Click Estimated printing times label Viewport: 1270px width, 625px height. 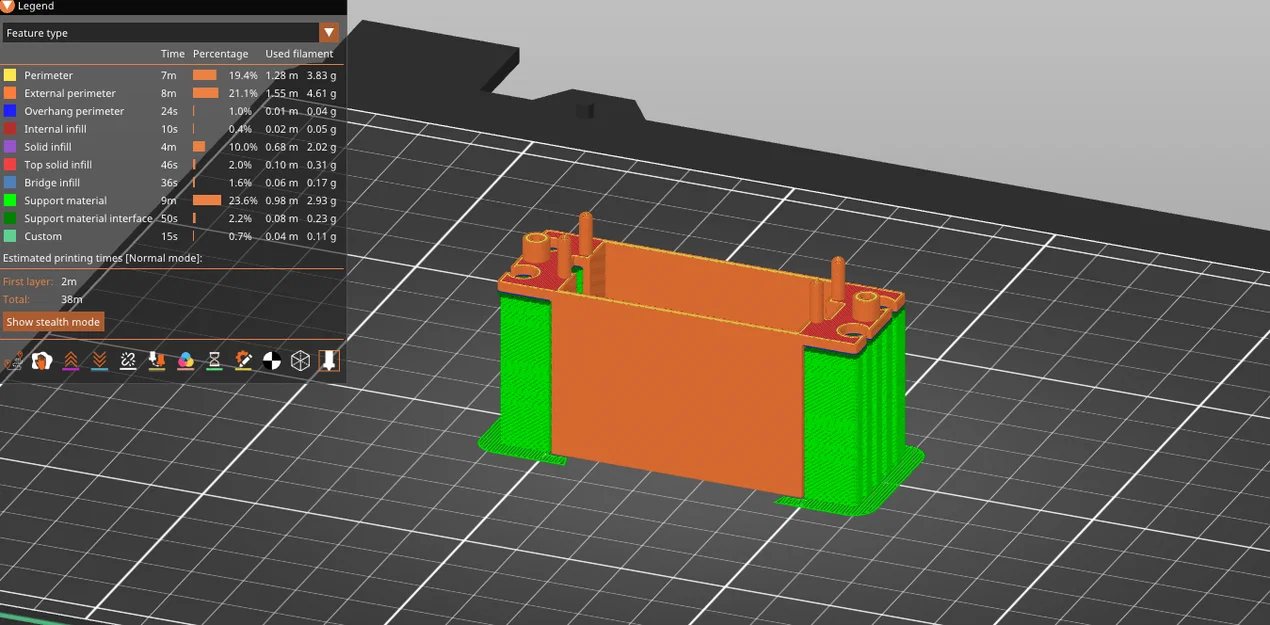point(103,258)
